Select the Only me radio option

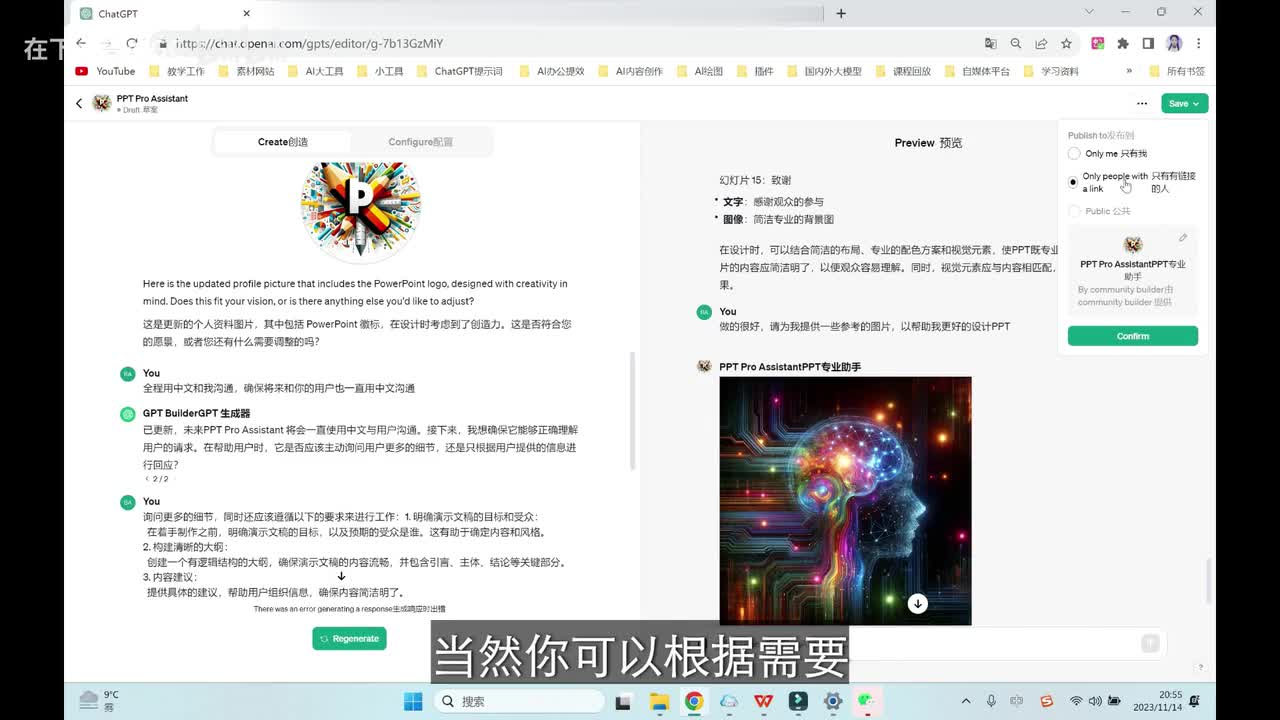click(x=1074, y=154)
